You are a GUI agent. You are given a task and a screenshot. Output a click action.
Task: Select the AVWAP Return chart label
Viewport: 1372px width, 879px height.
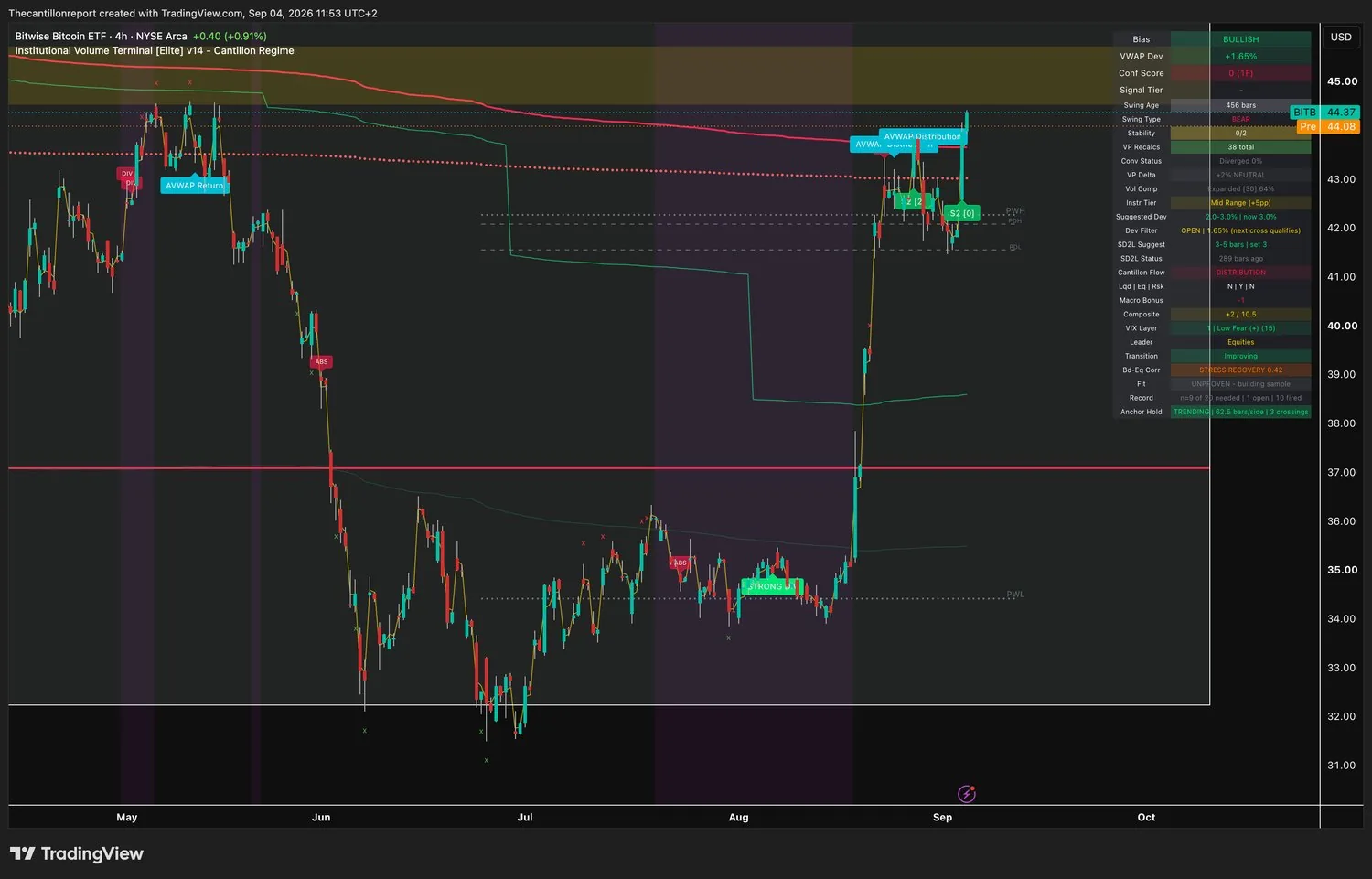(x=194, y=186)
